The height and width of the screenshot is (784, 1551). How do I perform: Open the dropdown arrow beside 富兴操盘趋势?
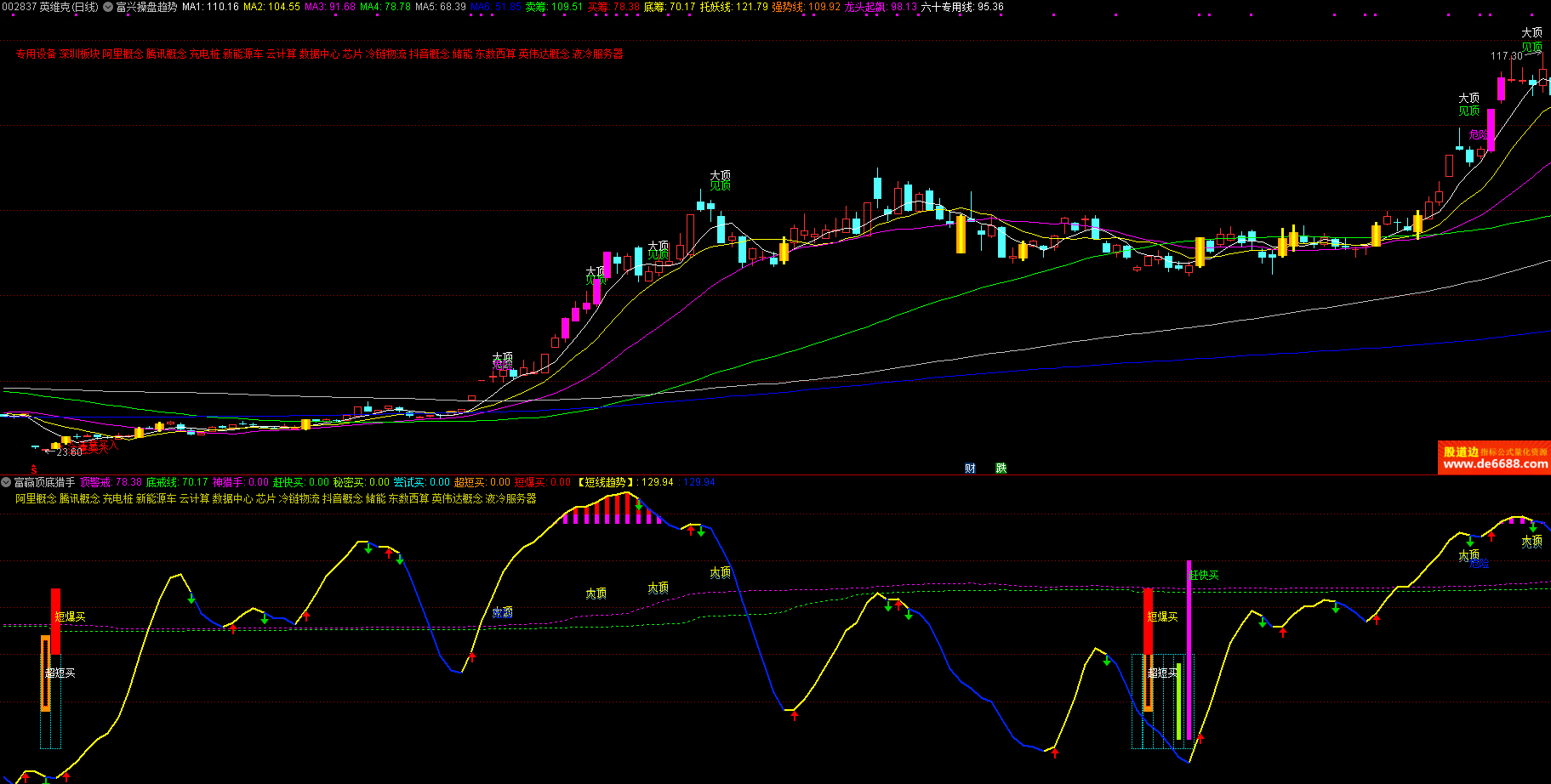click(x=107, y=7)
